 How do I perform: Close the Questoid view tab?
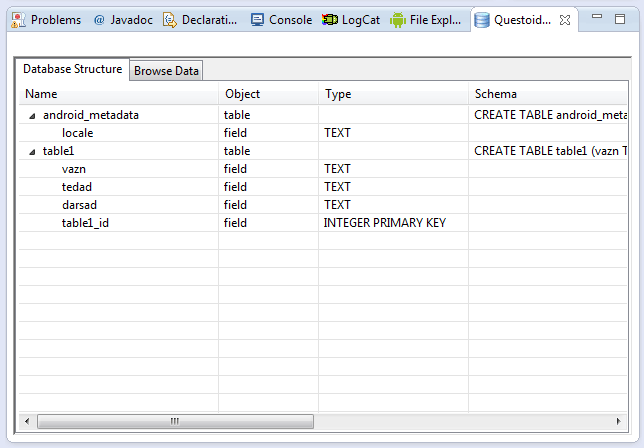pos(565,20)
